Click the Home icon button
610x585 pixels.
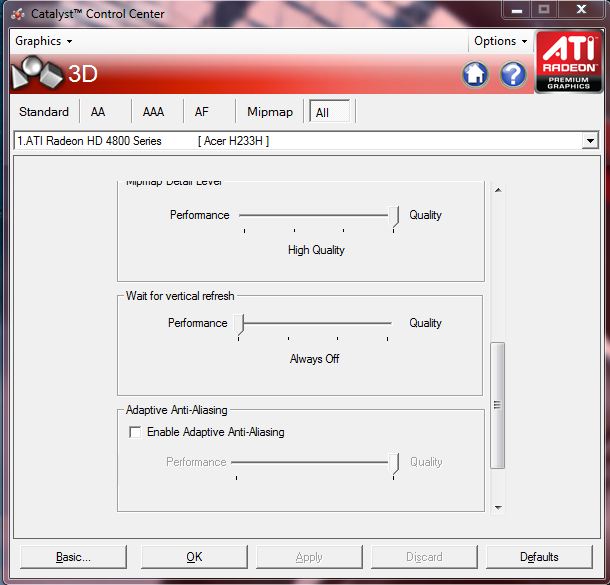[x=475, y=74]
